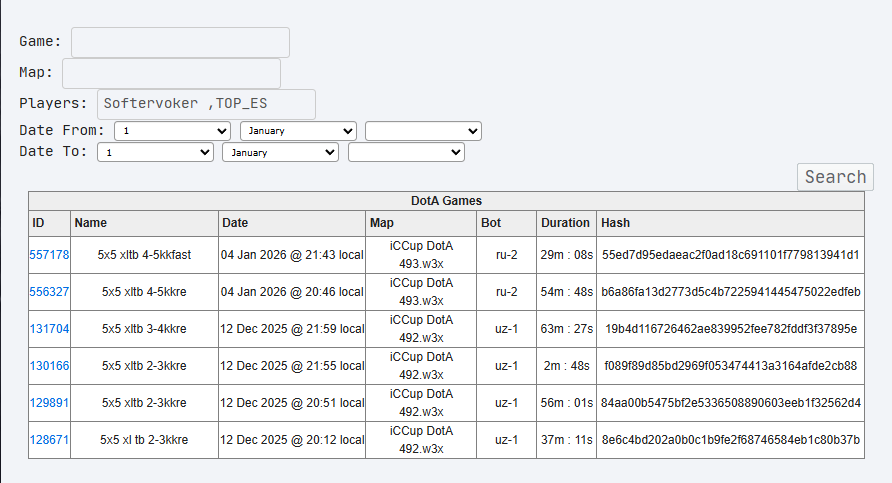Select the hash starting with 55ed7d95
The width and height of the screenshot is (892, 483).
730,255
